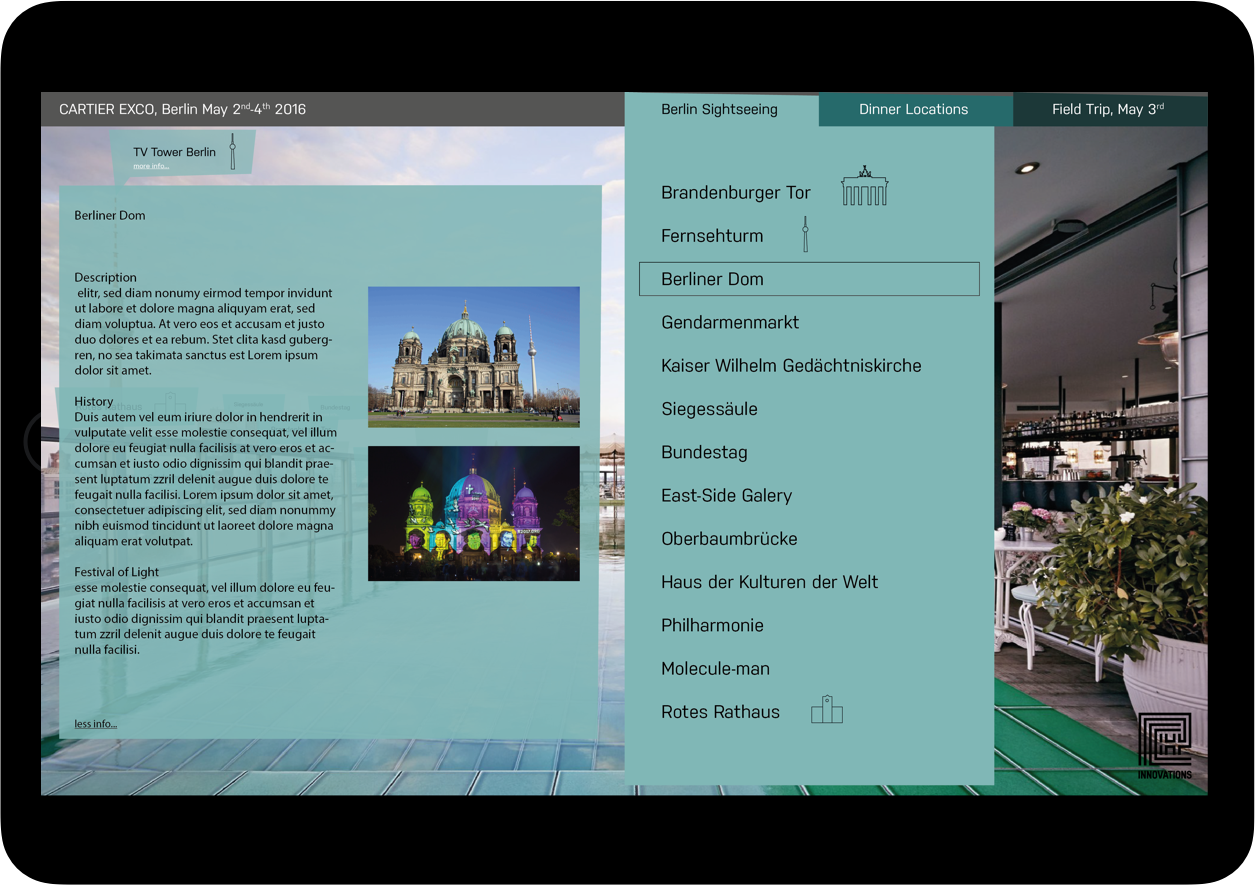Screen dimensions: 1255x885
Task: Click the Berliner Dom panel title
Action: (109, 215)
